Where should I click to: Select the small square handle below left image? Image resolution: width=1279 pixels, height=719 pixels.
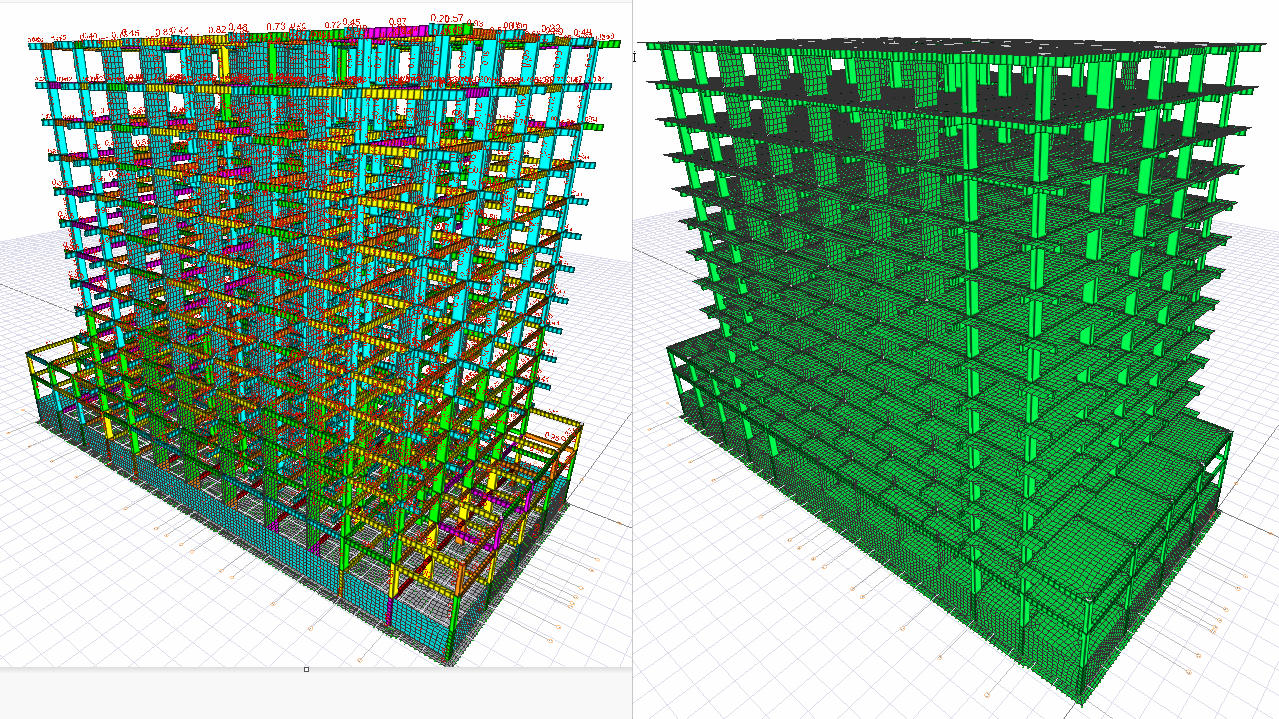click(x=306, y=669)
